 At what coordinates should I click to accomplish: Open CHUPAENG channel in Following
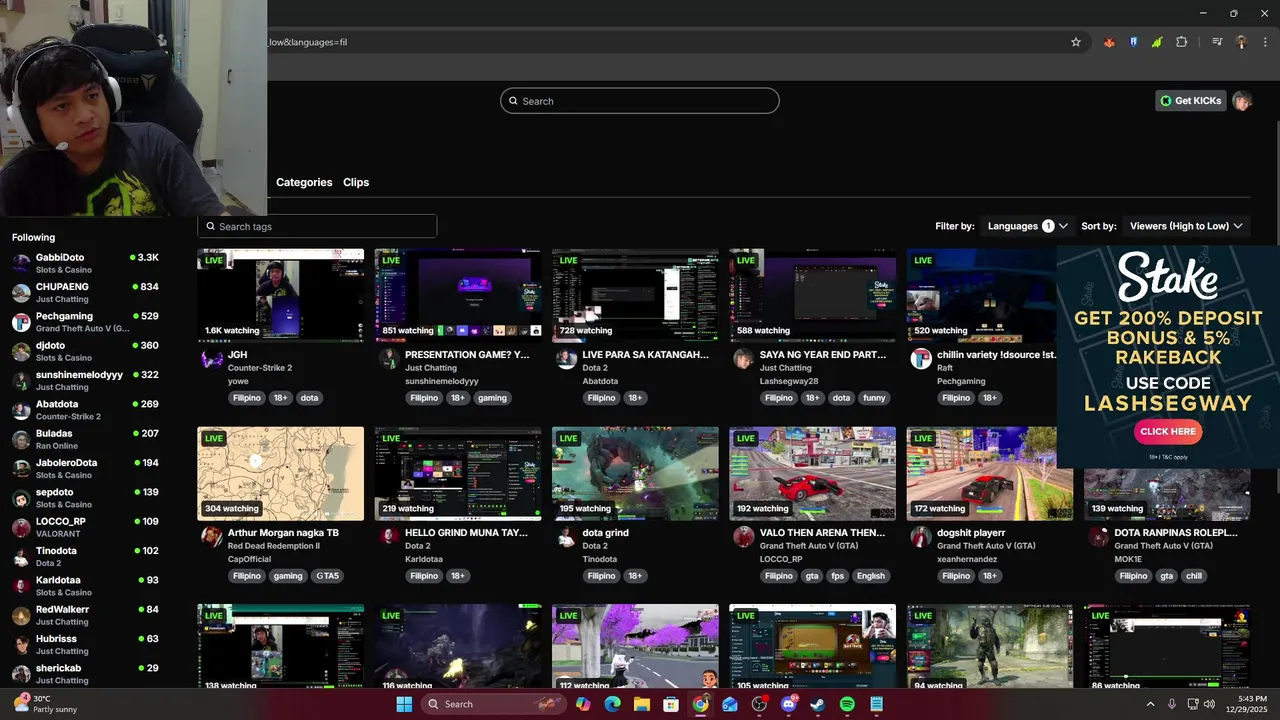(85, 292)
